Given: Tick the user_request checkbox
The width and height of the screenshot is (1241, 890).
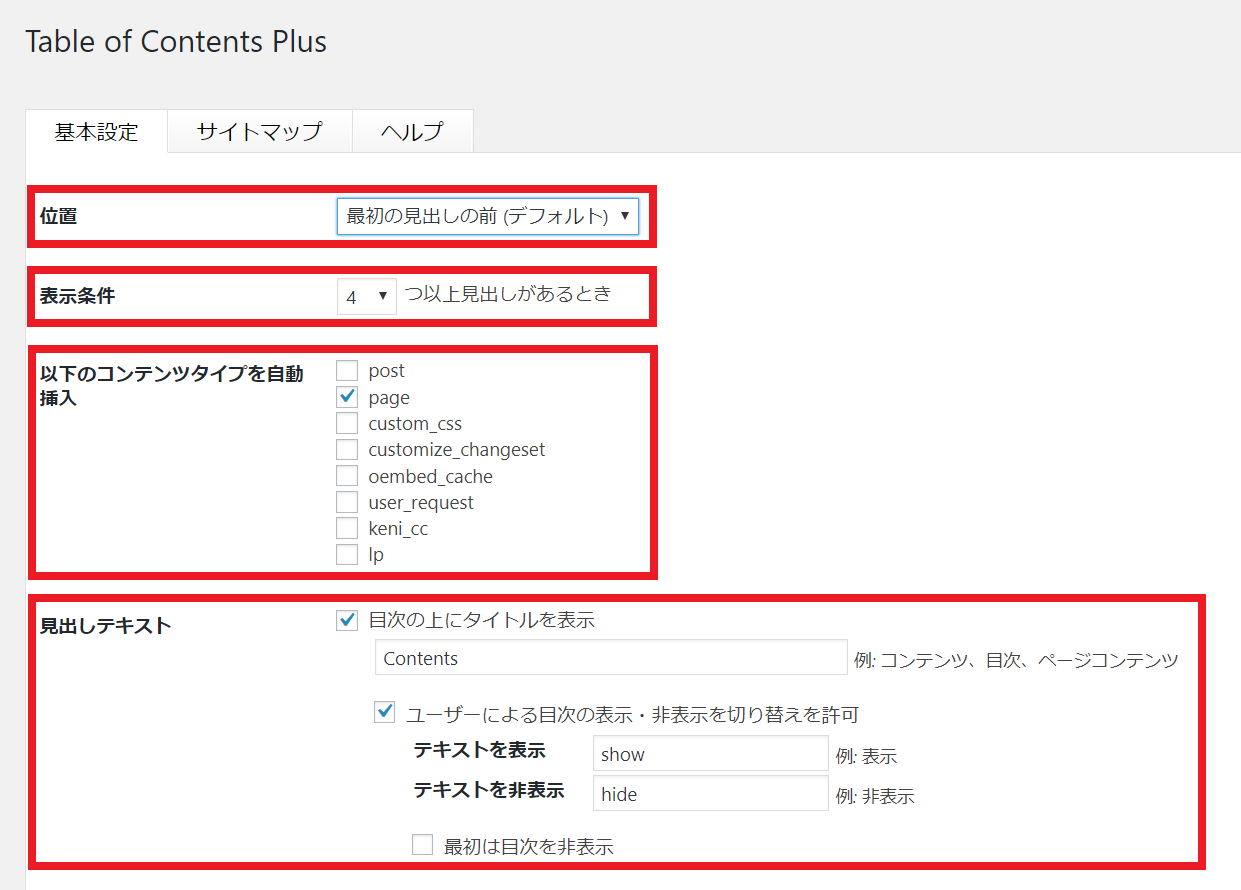Looking at the screenshot, I should tap(347, 502).
